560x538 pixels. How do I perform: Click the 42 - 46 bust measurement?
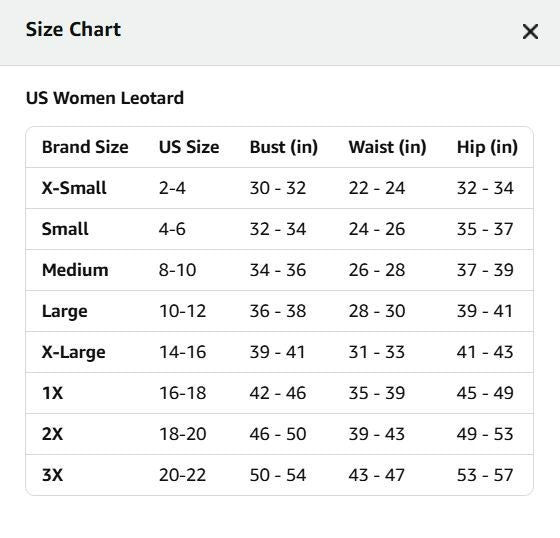[x=278, y=393]
